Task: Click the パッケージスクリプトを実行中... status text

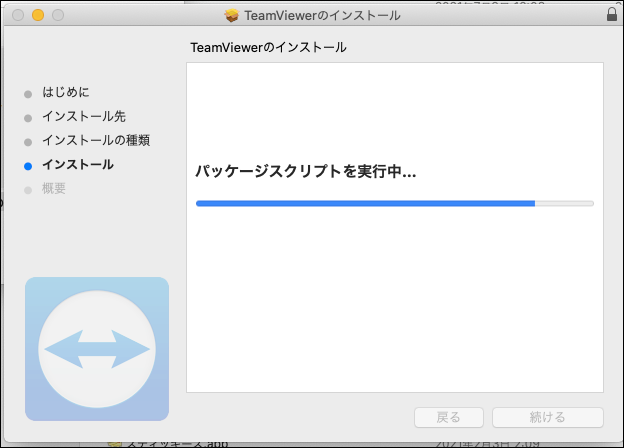Action: [306, 171]
